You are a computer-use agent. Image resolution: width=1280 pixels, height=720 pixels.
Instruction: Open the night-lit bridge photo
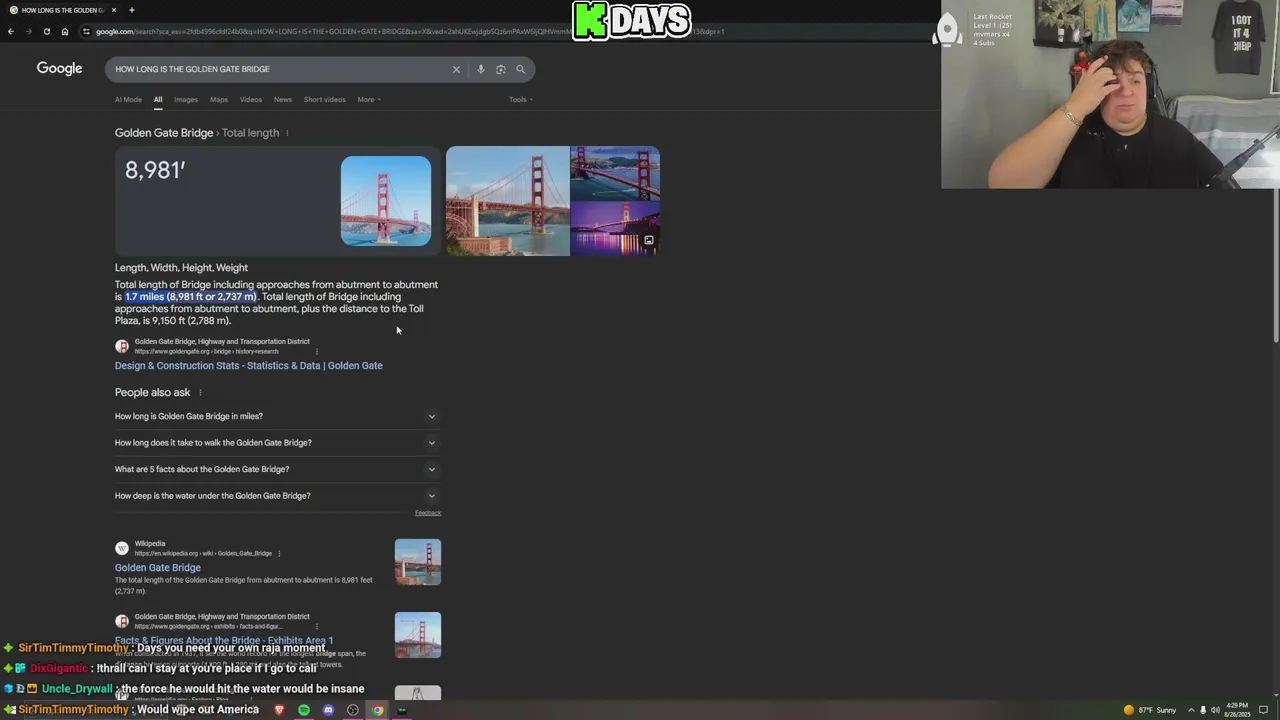point(615,229)
